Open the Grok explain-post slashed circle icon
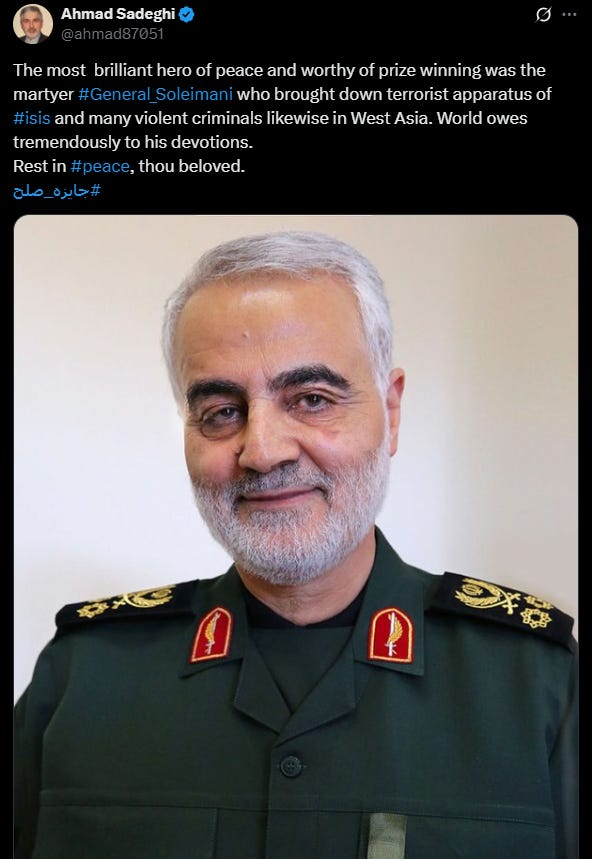The height and width of the screenshot is (859, 592). coord(543,15)
